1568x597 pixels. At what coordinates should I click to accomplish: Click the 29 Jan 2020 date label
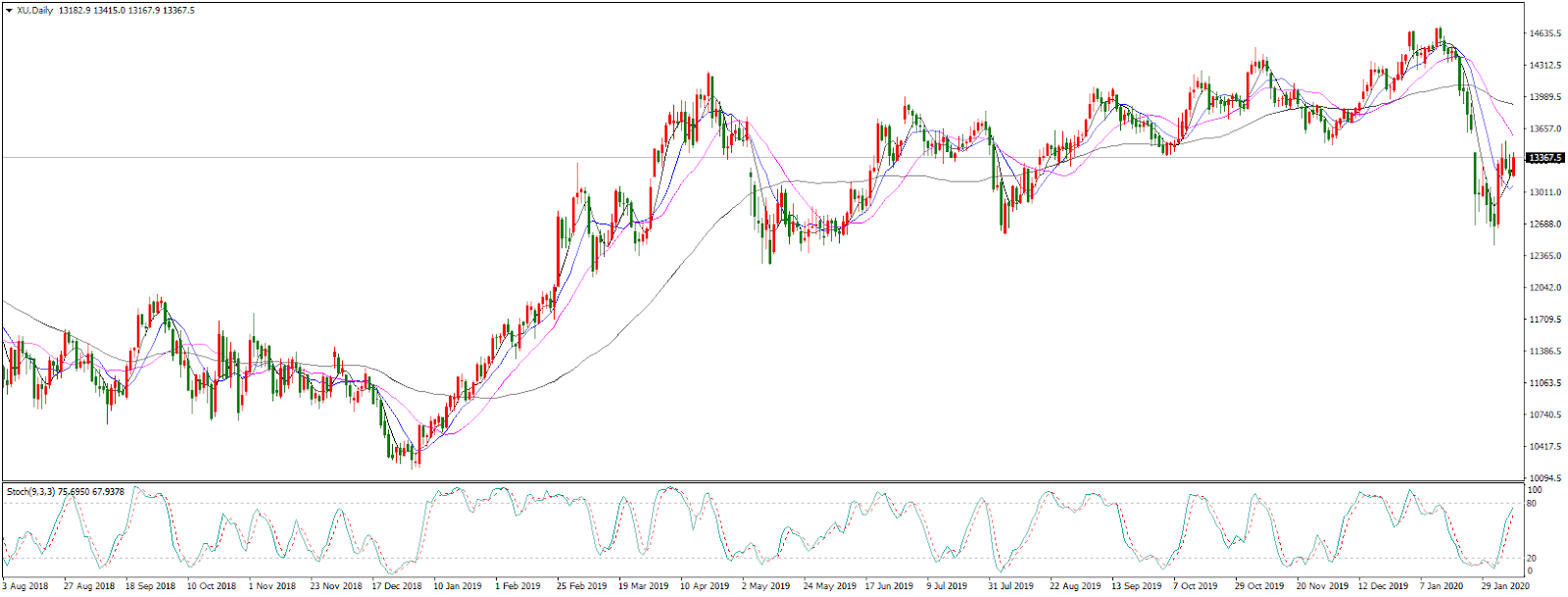(1504, 586)
